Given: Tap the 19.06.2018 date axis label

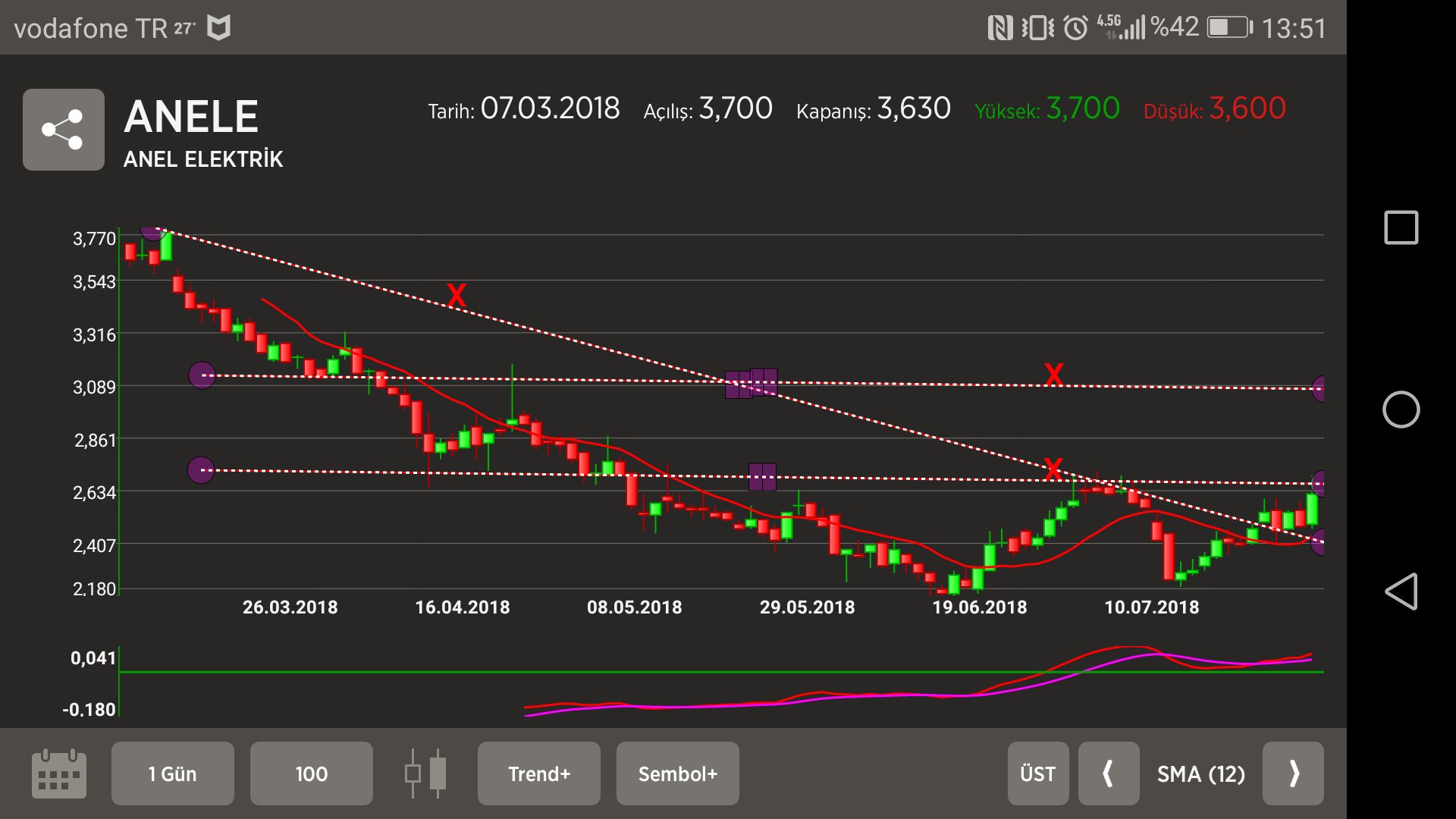Looking at the screenshot, I should click(x=980, y=607).
